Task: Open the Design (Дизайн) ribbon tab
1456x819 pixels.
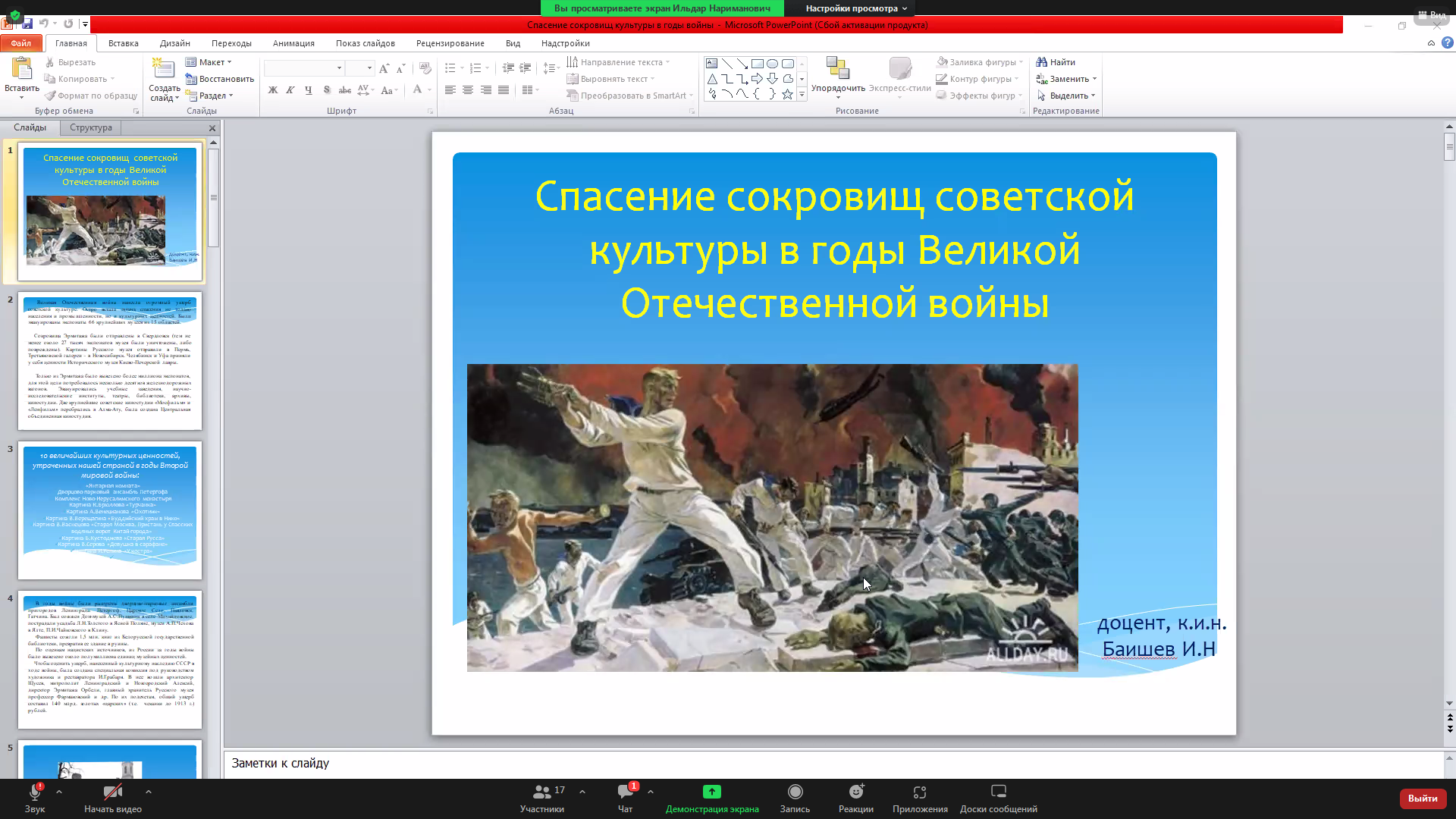Action: 174,43
